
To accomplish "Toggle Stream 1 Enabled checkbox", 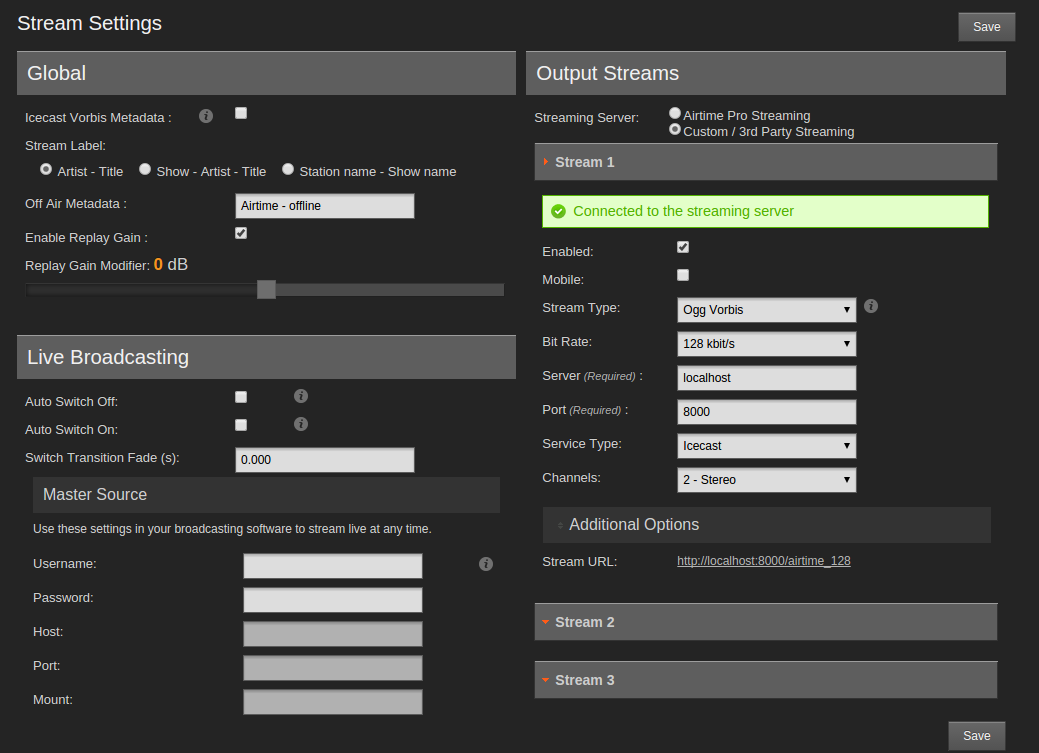I will click(683, 247).
